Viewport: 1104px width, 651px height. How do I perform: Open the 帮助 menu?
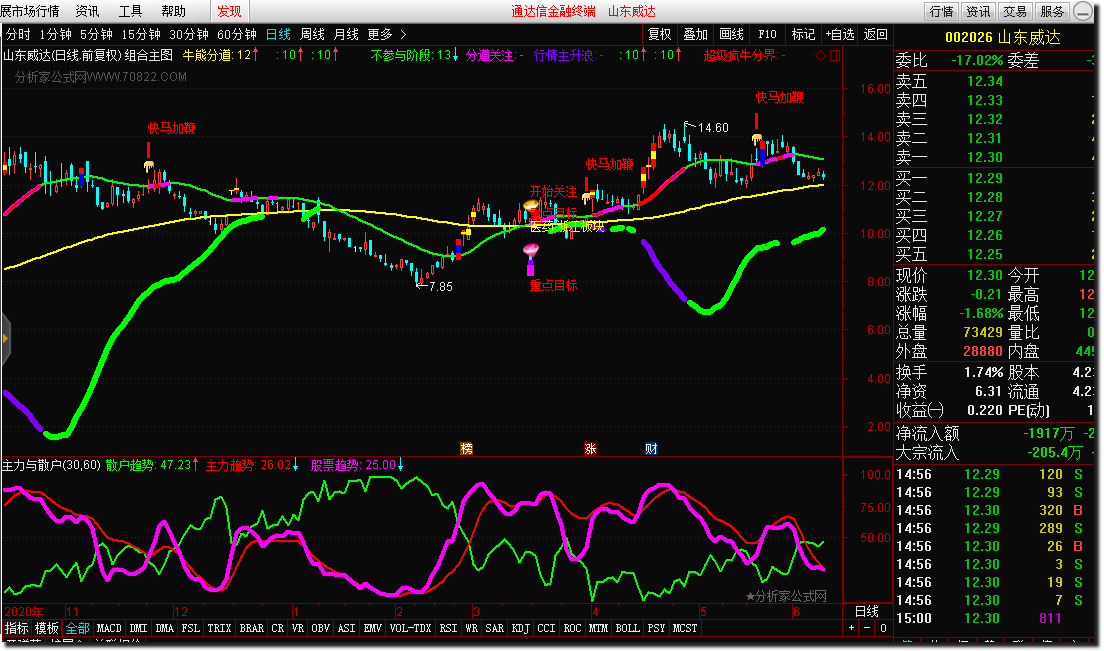pyautogui.click(x=173, y=11)
